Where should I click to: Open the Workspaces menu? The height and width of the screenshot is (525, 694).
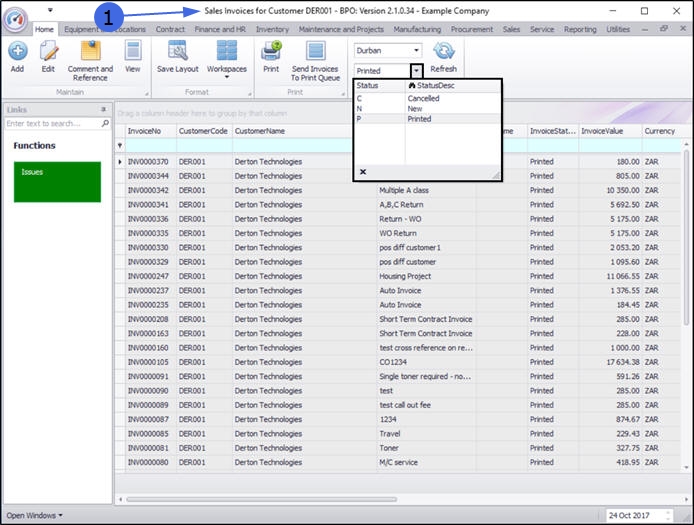coord(227,60)
